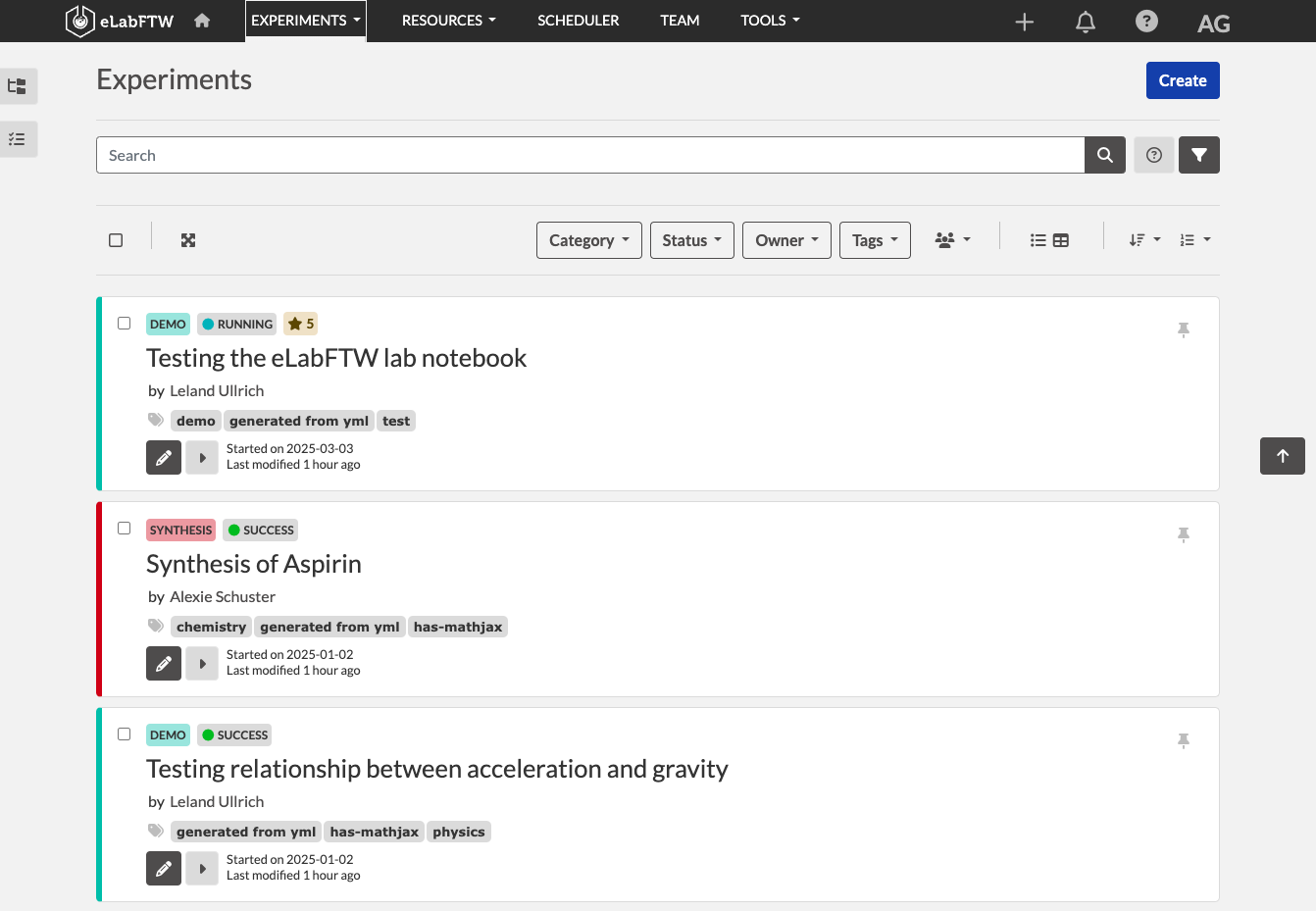This screenshot has width=1316, height=911.
Task: Toggle the select all checkbox
Action: click(x=116, y=240)
